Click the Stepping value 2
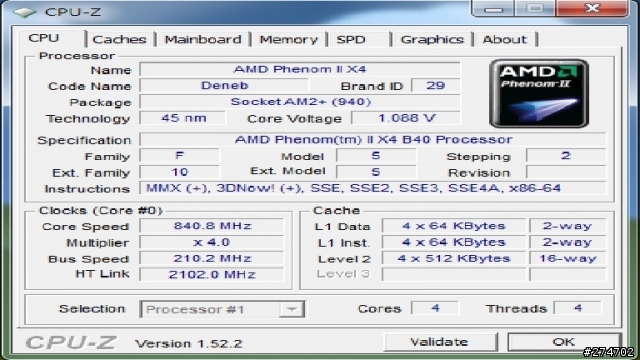This screenshot has width=640, height=360. [566, 156]
